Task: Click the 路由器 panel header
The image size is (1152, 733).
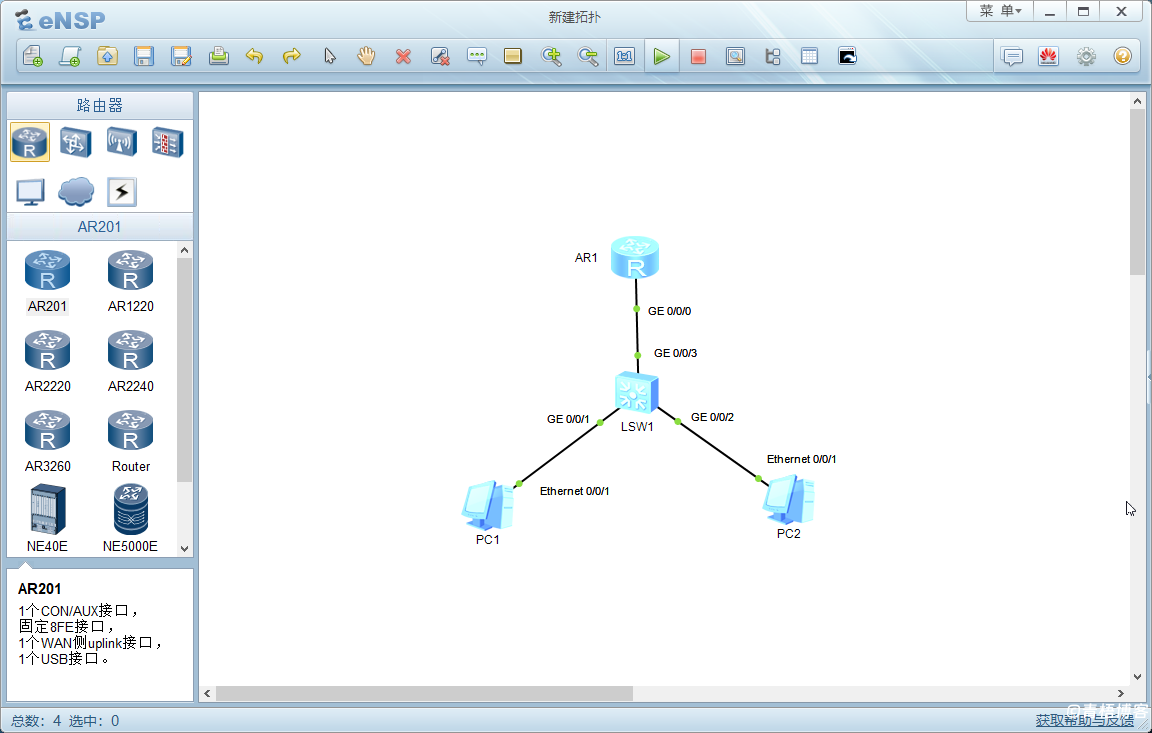Action: pos(100,106)
